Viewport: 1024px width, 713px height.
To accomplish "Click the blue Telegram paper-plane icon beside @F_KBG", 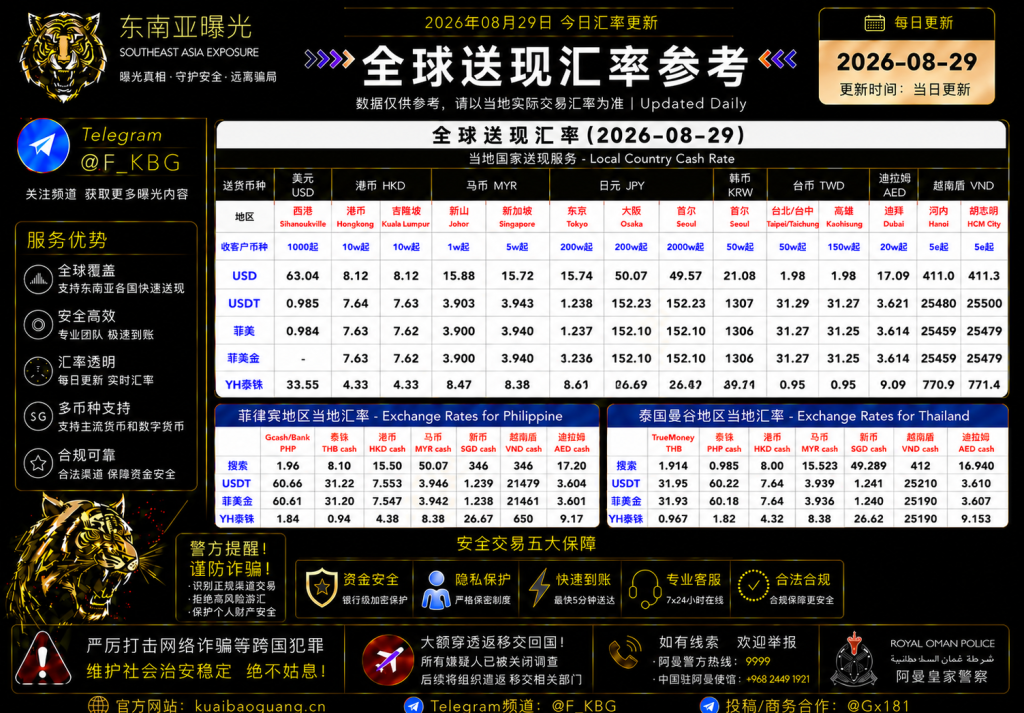I will [x=44, y=146].
